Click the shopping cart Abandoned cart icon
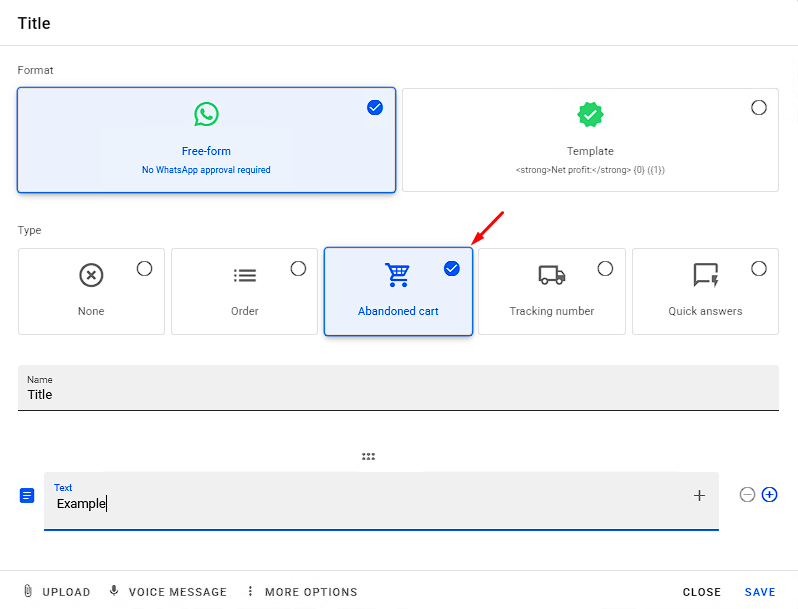 tap(397, 275)
